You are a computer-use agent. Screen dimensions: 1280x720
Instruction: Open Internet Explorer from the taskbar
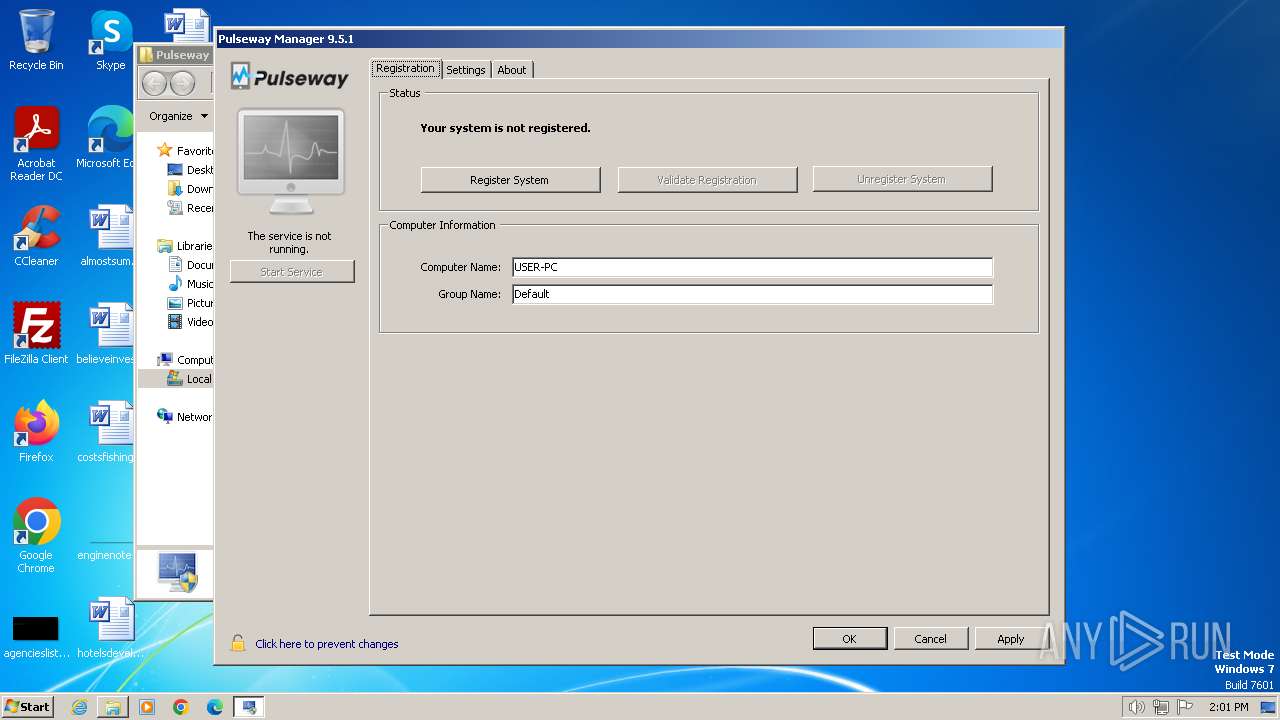(79, 707)
